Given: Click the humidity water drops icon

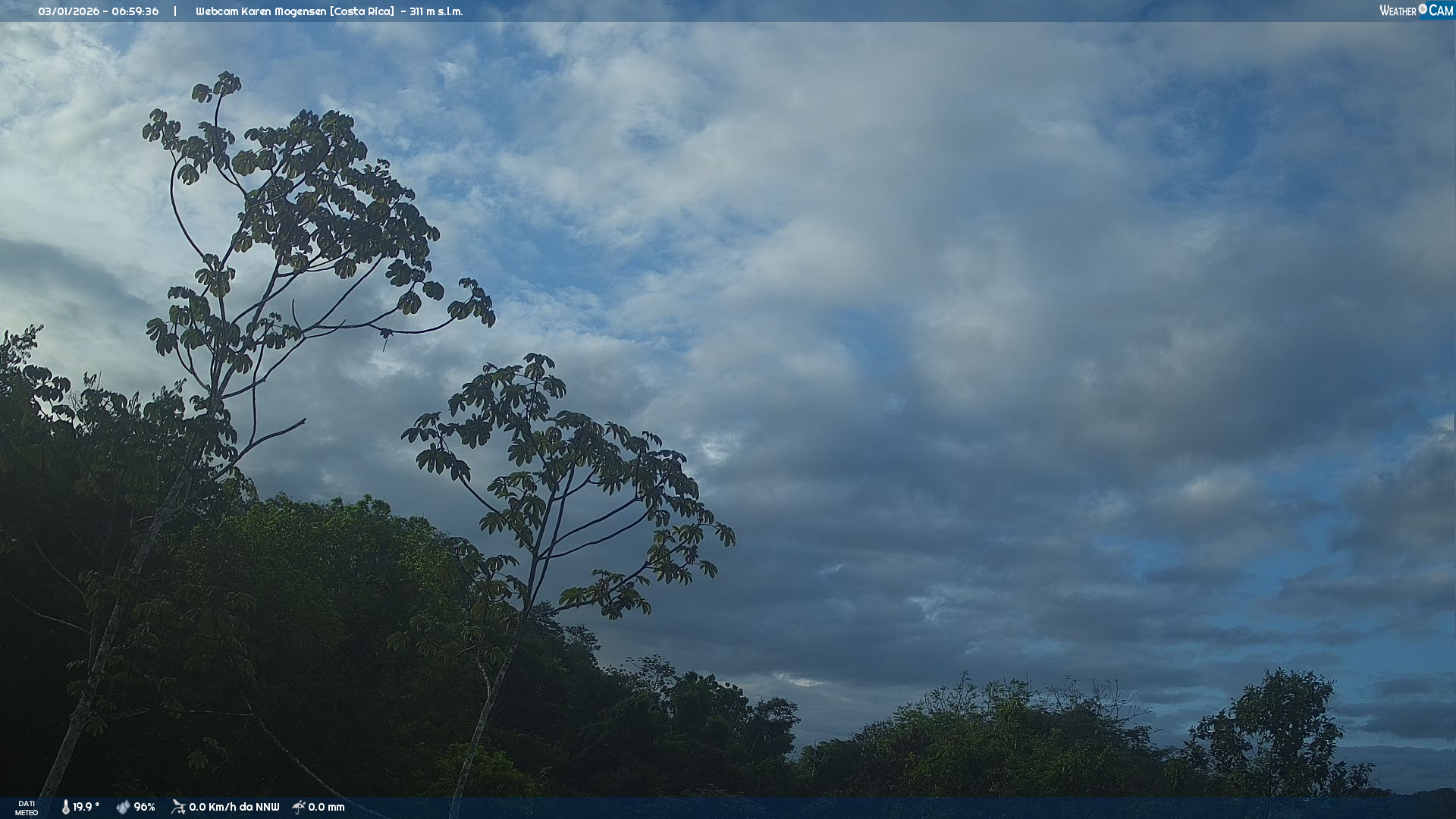Looking at the screenshot, I should [123, 807].
